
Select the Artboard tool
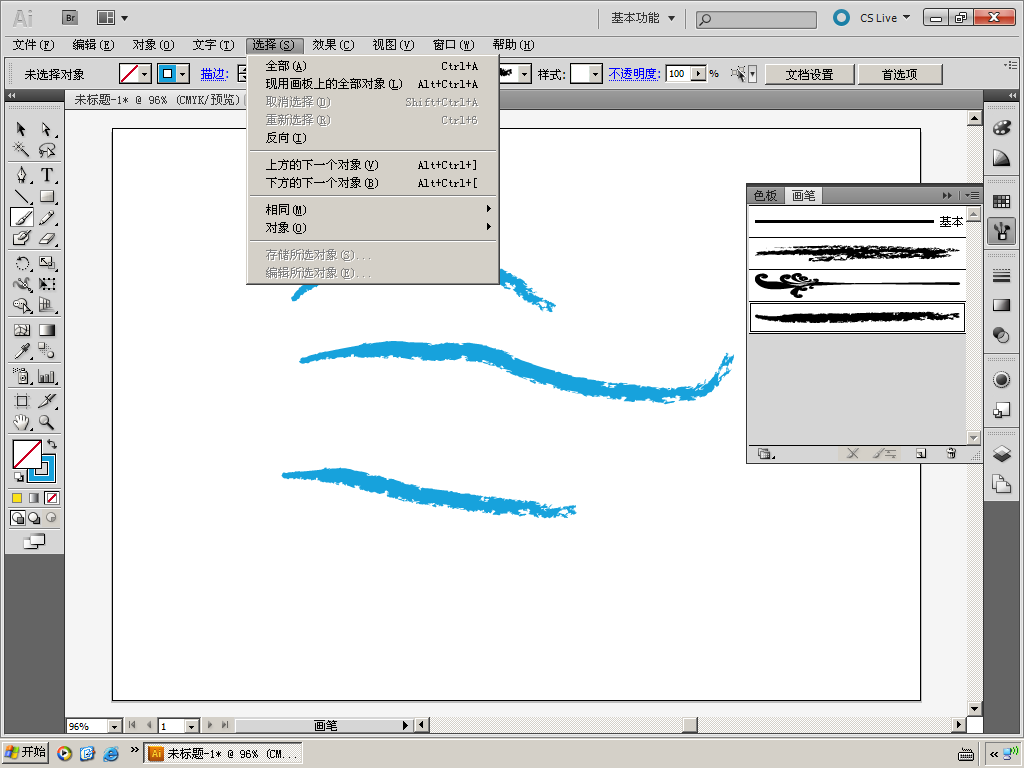pyautogui.click(x=21, y=401)
